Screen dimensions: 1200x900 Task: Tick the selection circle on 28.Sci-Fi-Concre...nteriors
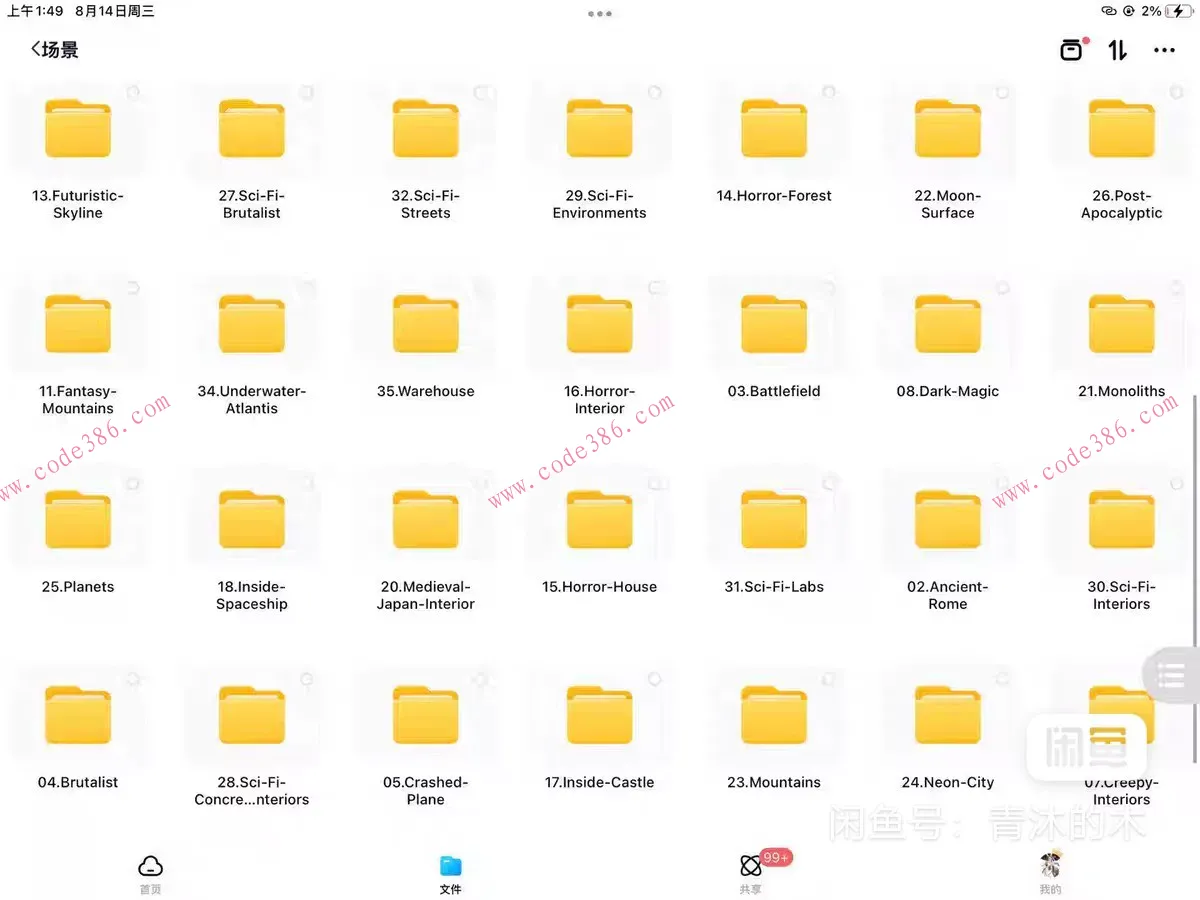coord(306,679)
